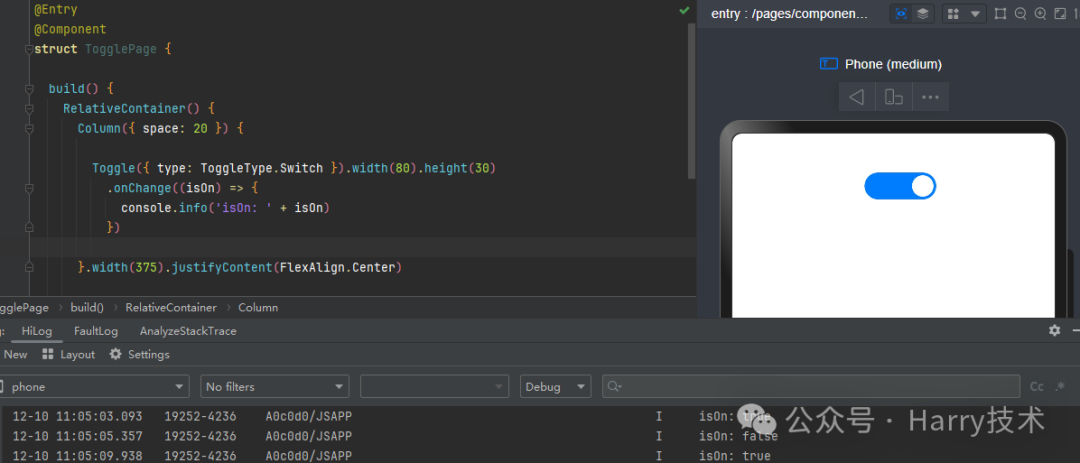Click the frame boundary icon in the previewer toolbar
The image size is (1080, 463).
tap(1001, 14)
